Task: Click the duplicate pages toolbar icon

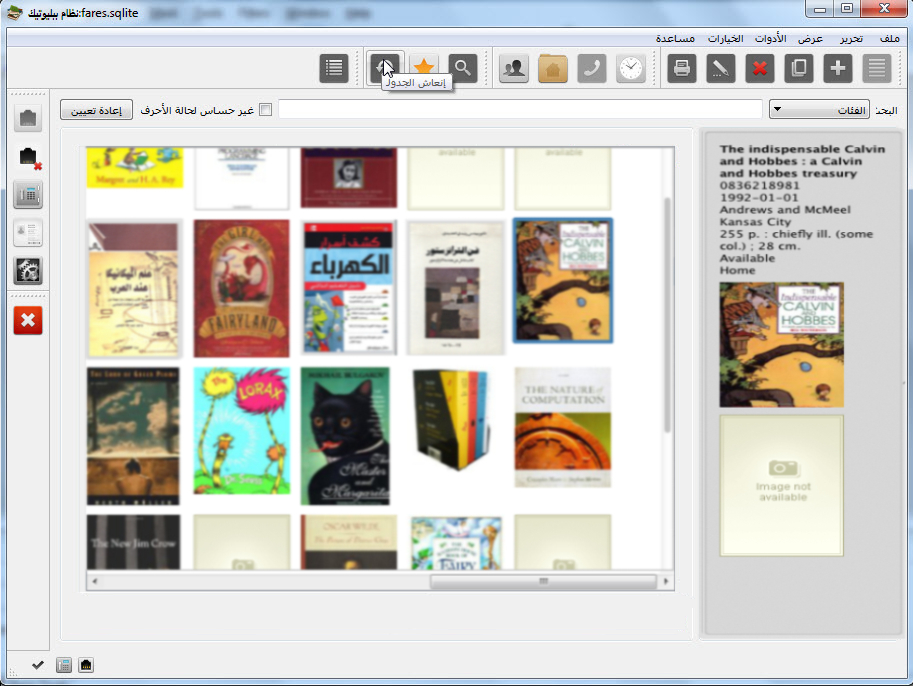Action: 799,68
